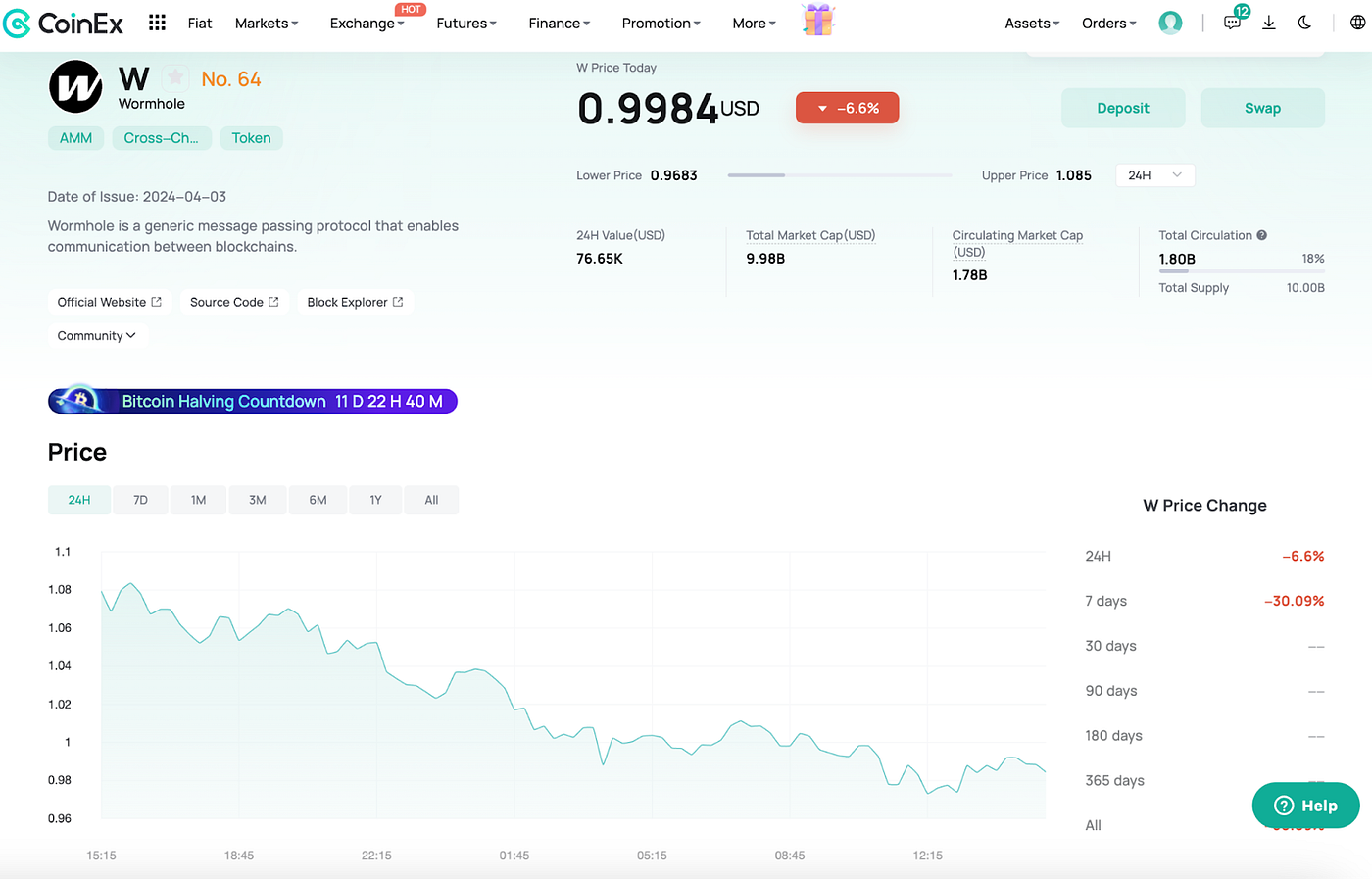The width and height of the screenshot is (1372, 880).
Task: Toggle the favorite star next to Wormhole
Action: 175,75
